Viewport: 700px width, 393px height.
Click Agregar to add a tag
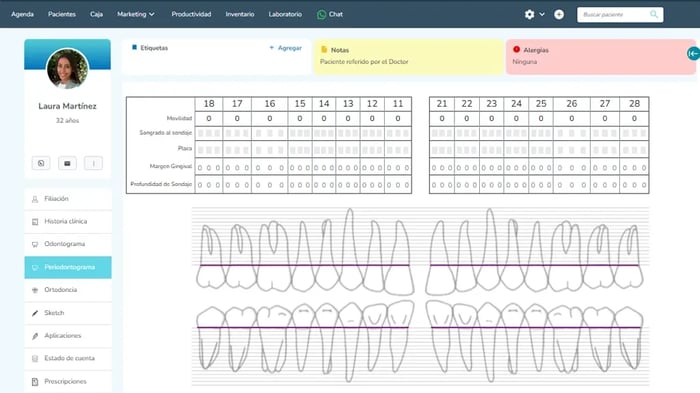[286, 48]
